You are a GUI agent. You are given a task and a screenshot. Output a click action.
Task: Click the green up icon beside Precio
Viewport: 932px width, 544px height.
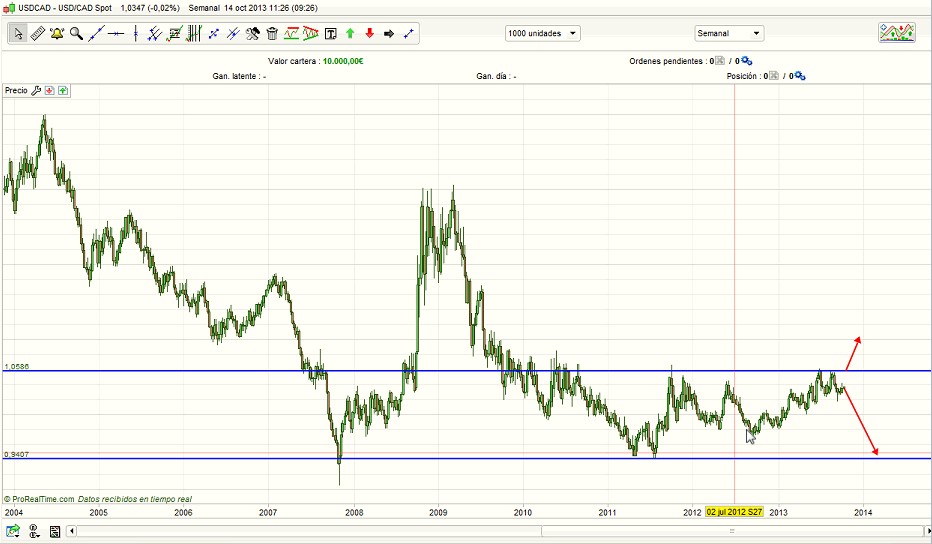[63, 90]
